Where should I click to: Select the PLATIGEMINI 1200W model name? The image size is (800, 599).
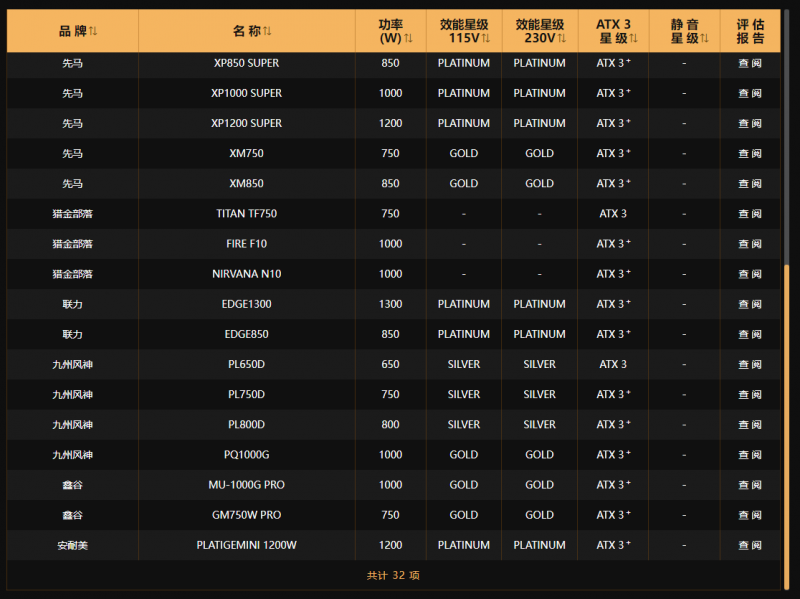246,545
